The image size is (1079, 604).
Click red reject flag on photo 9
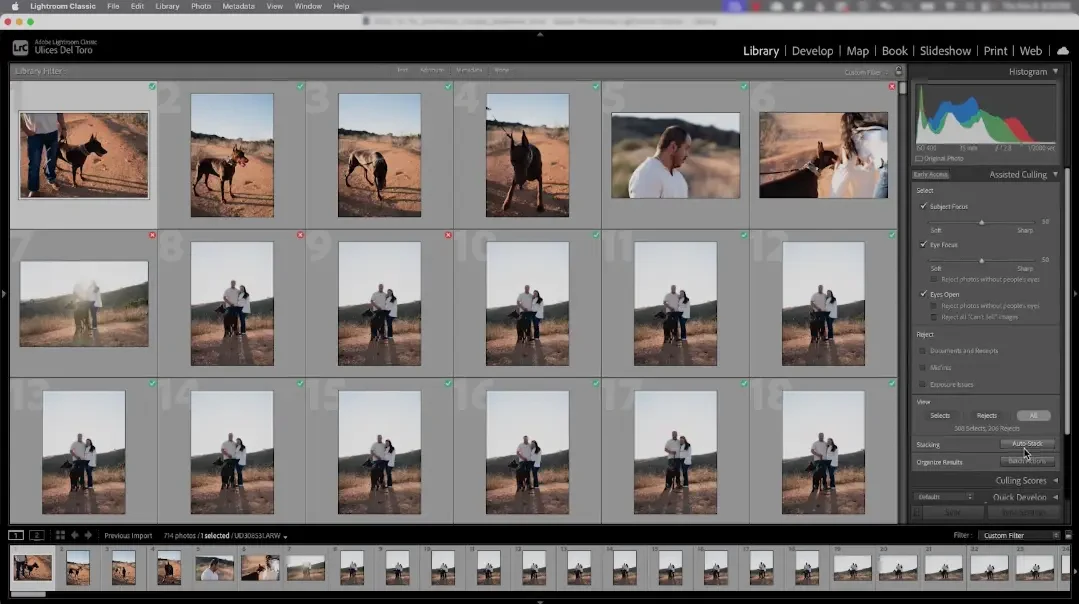point(448,235)
